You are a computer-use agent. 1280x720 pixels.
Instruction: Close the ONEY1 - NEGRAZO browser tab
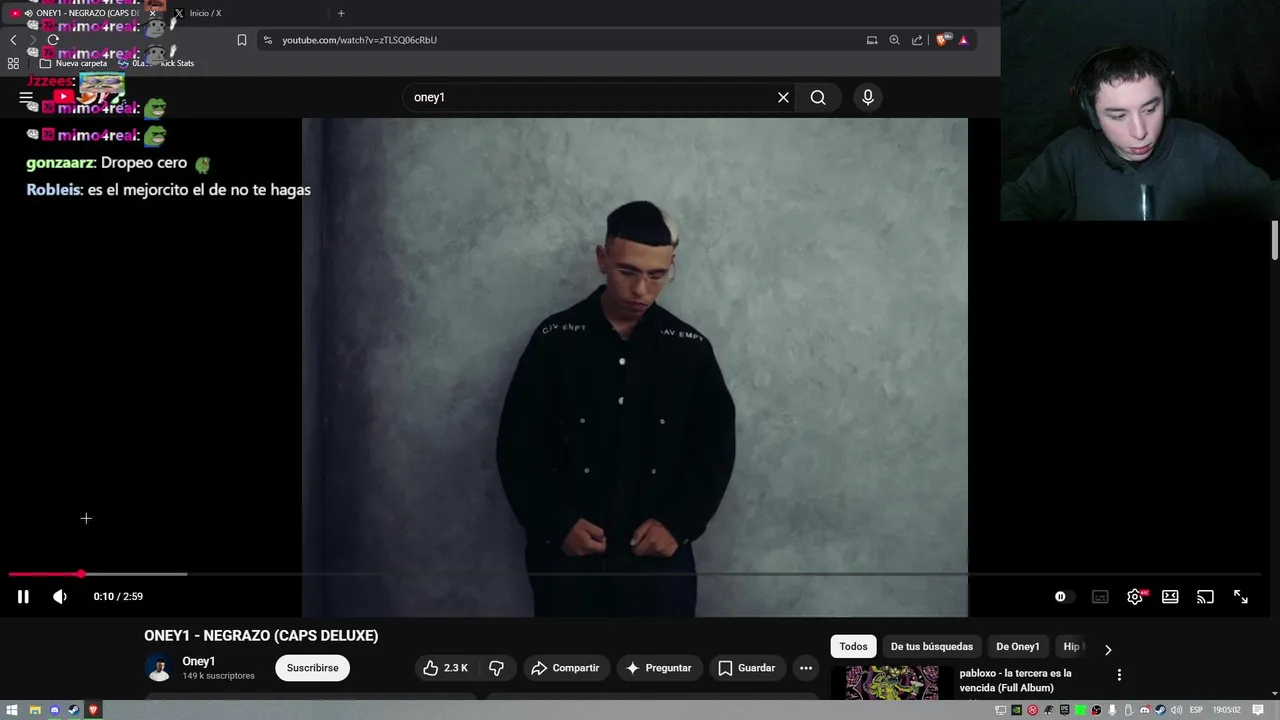click(x=152, y=13)
